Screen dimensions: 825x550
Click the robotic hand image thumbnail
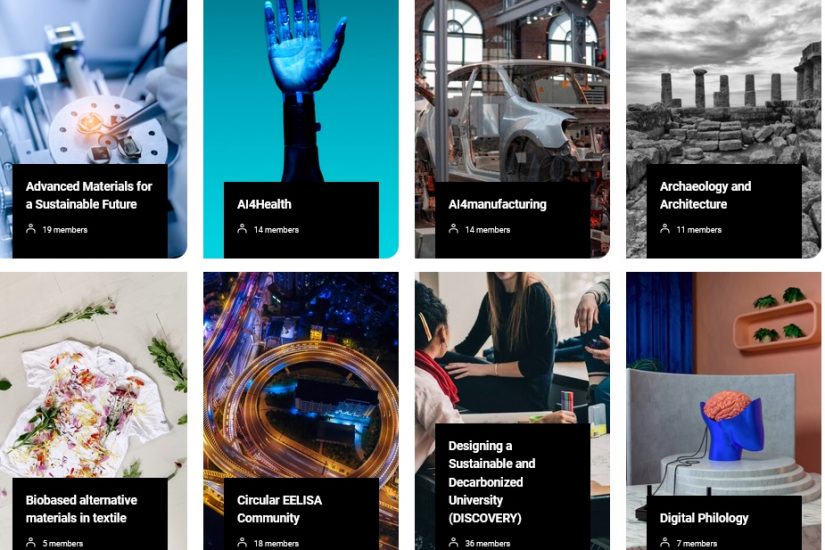click(x=301, y=91)
